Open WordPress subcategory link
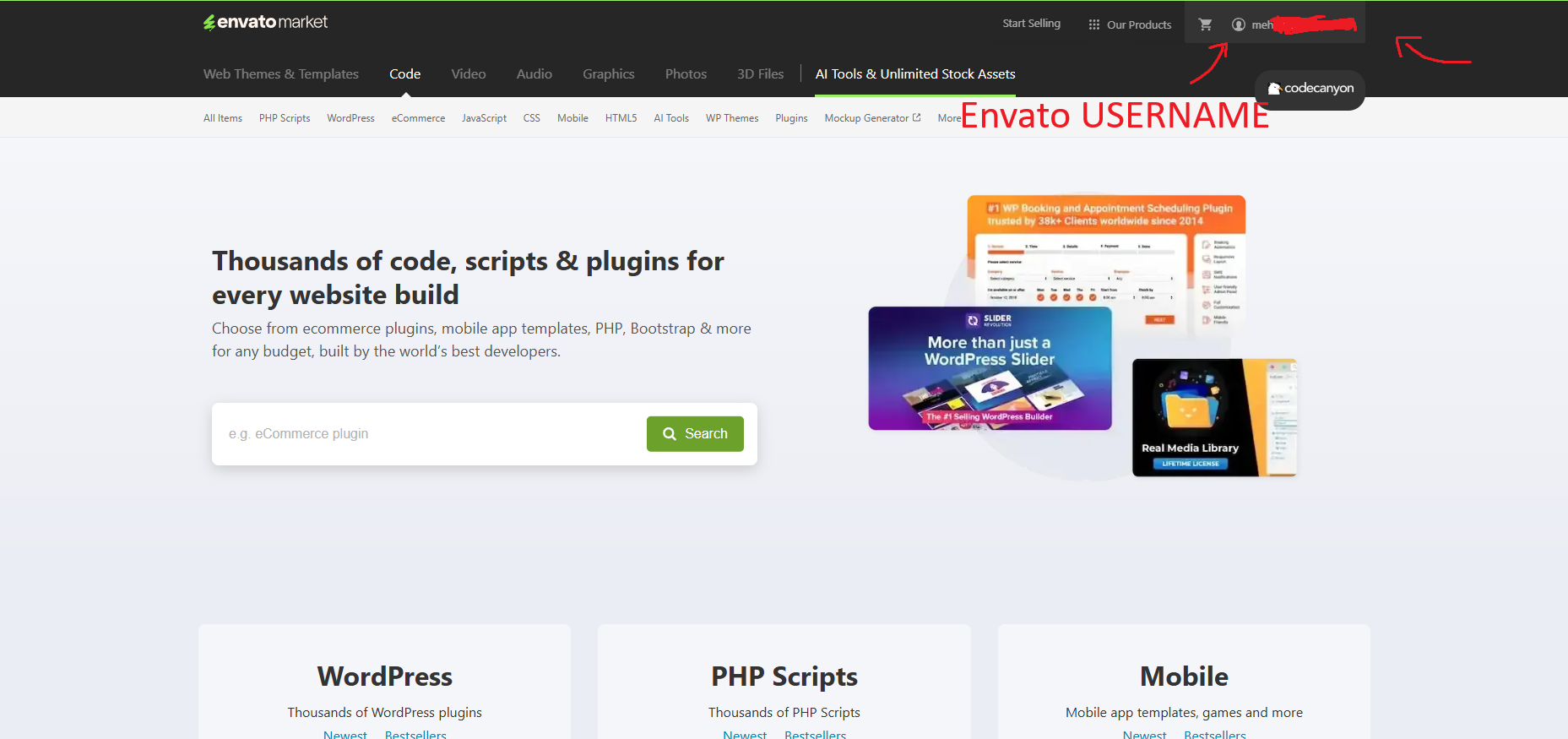The height and width of the screenshot is (739, 1568). (351, 118)
